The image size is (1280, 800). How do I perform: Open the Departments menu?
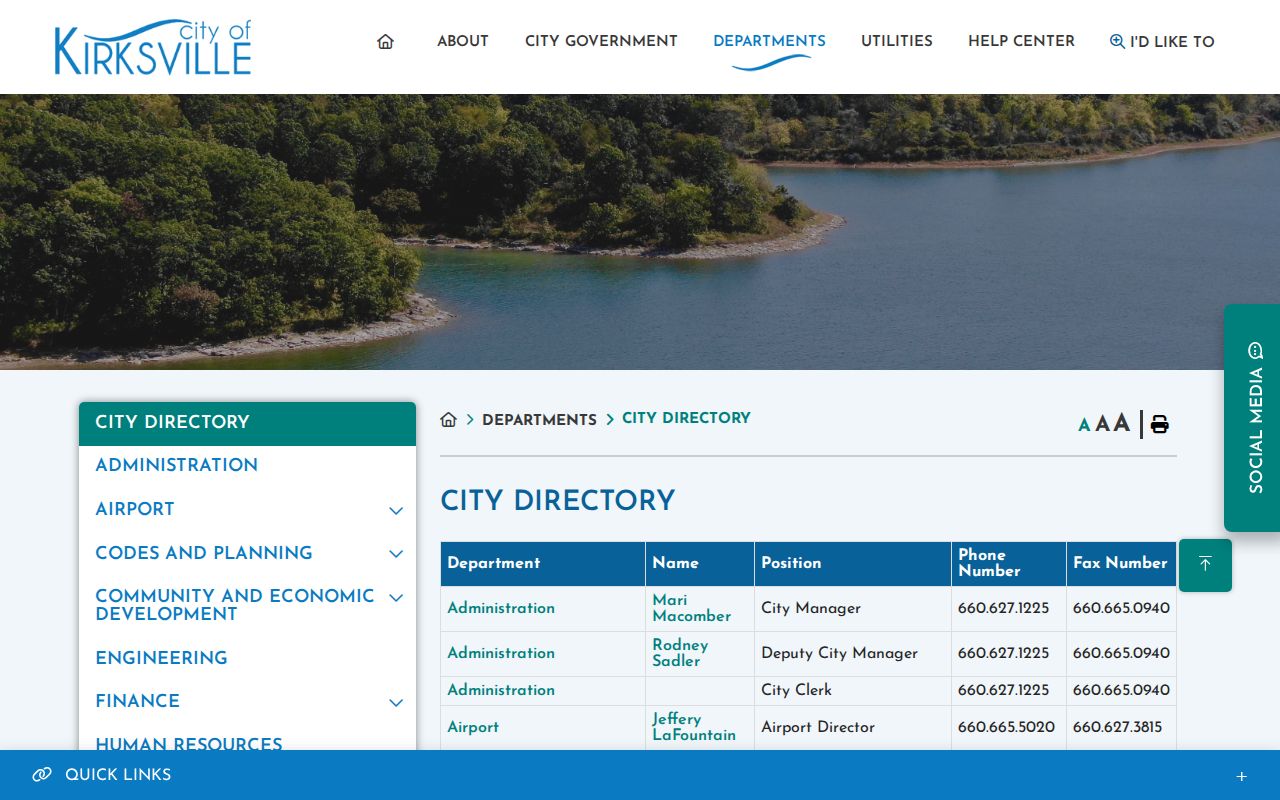pos(769,41)
